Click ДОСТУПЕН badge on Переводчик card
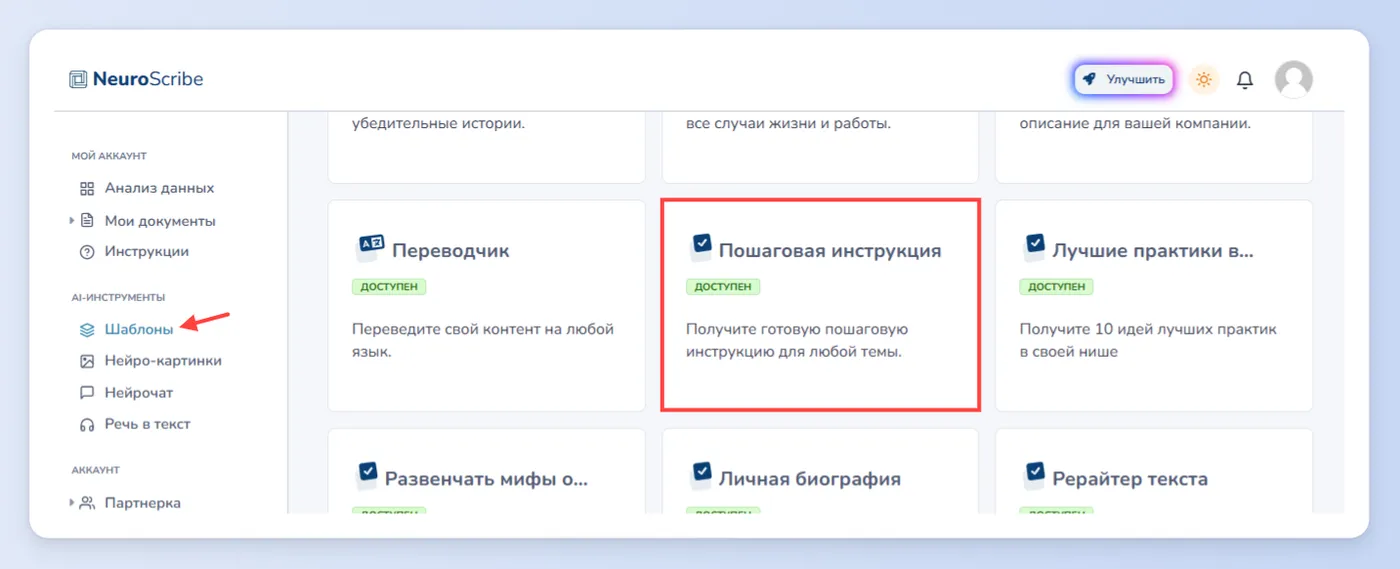 click(x=390, y=287)
